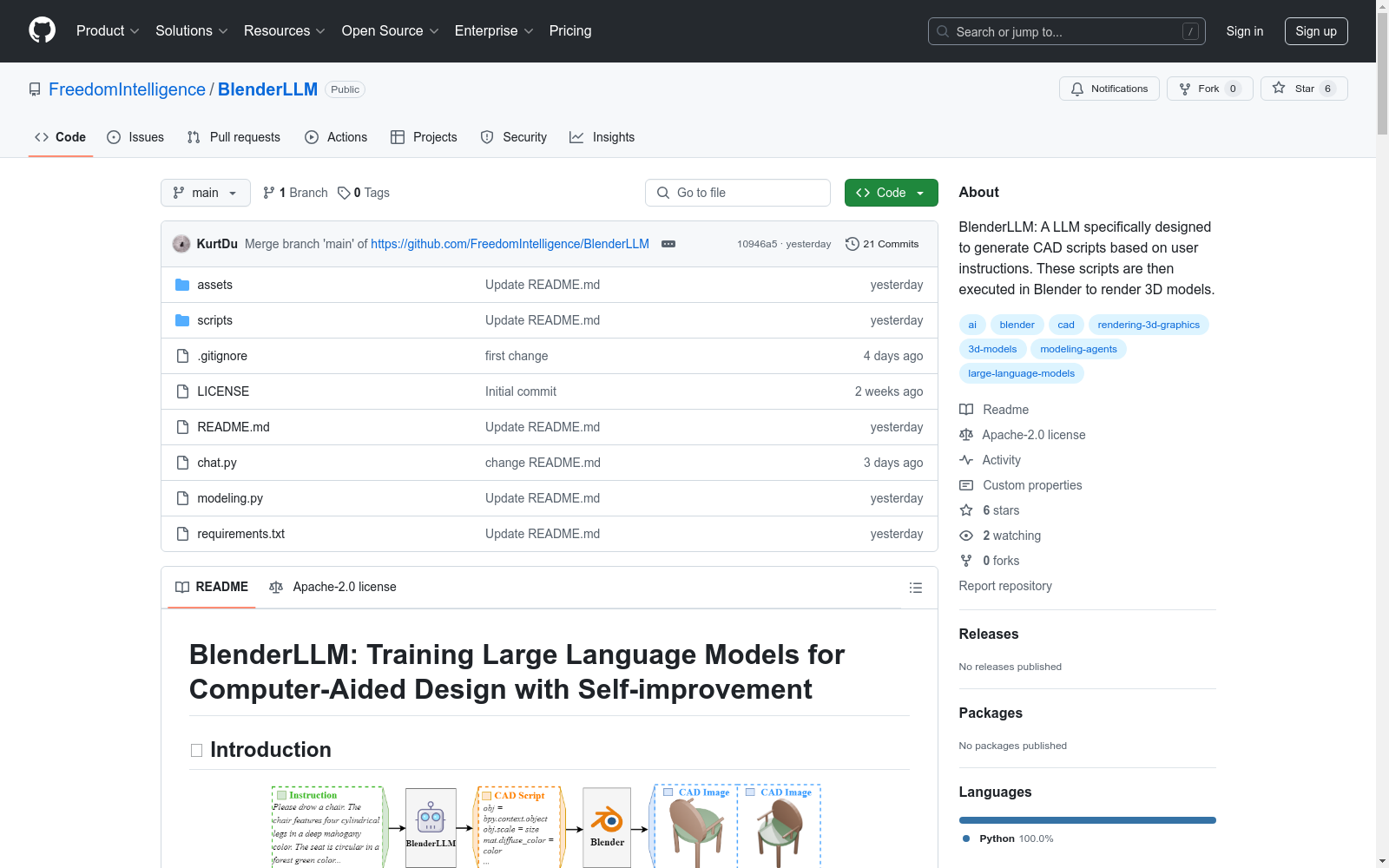Open the main branch selector dropdown

tap(206, 193)
